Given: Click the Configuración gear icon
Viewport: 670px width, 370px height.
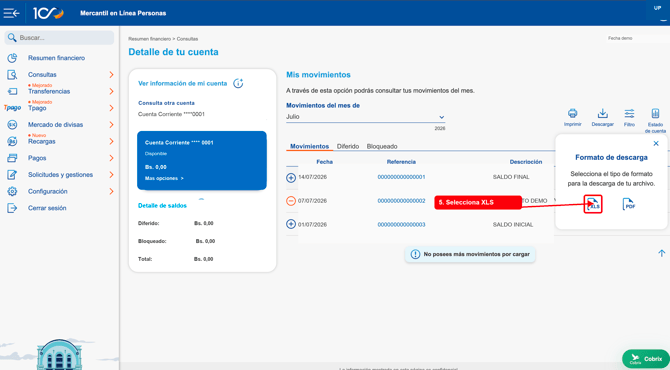Looking at the screenshot, I should pyautogui.click(x=12, y=191).
